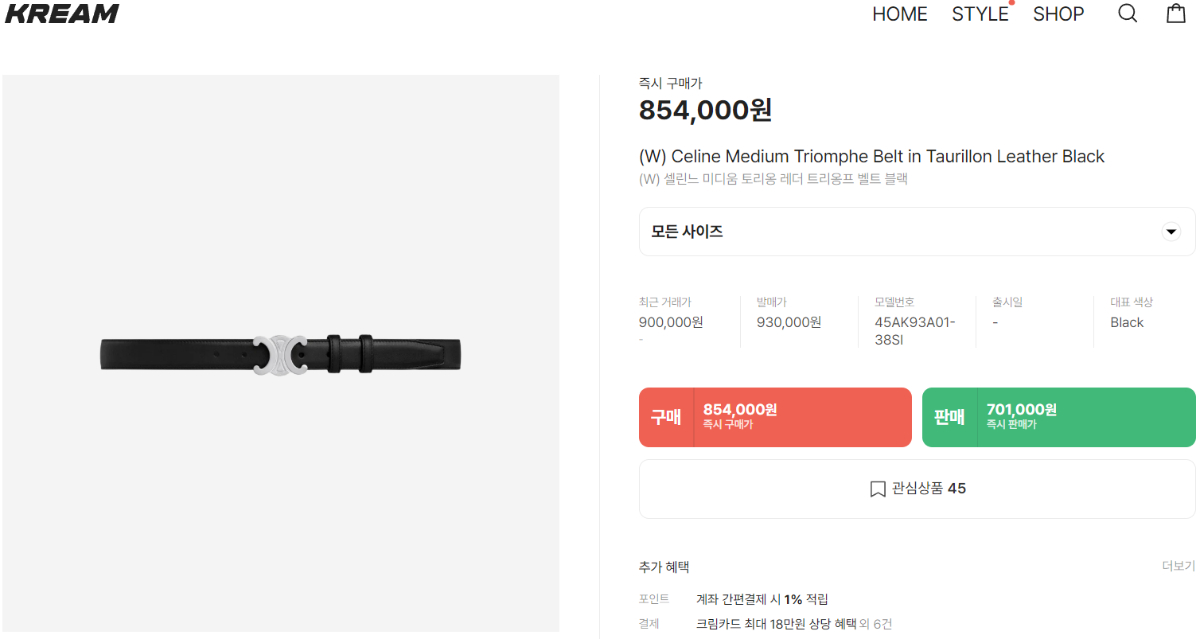
Task: Expand benefits with 더보기 link
Action: click(x=1178, y=566)
